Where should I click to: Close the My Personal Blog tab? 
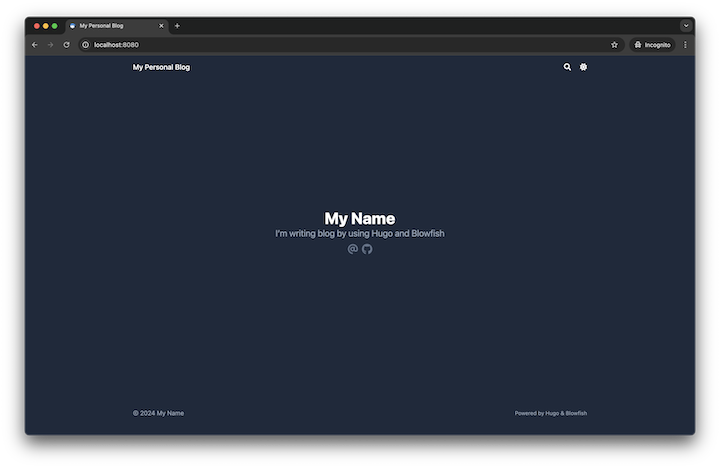click(x=161, y=25)
